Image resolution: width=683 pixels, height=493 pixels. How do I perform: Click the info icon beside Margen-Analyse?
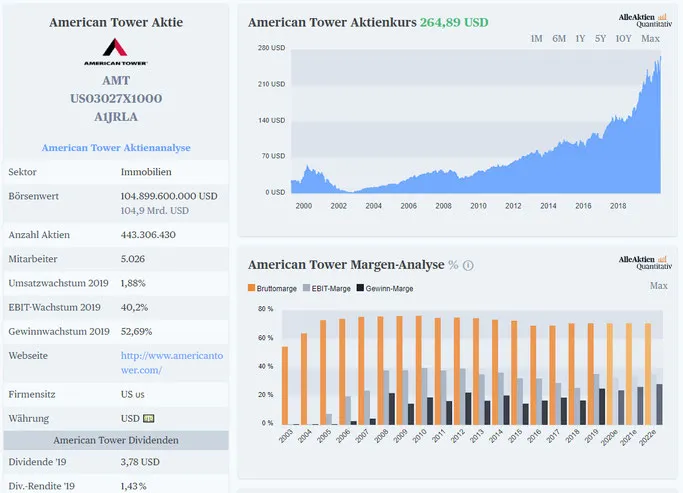point(468,265)
